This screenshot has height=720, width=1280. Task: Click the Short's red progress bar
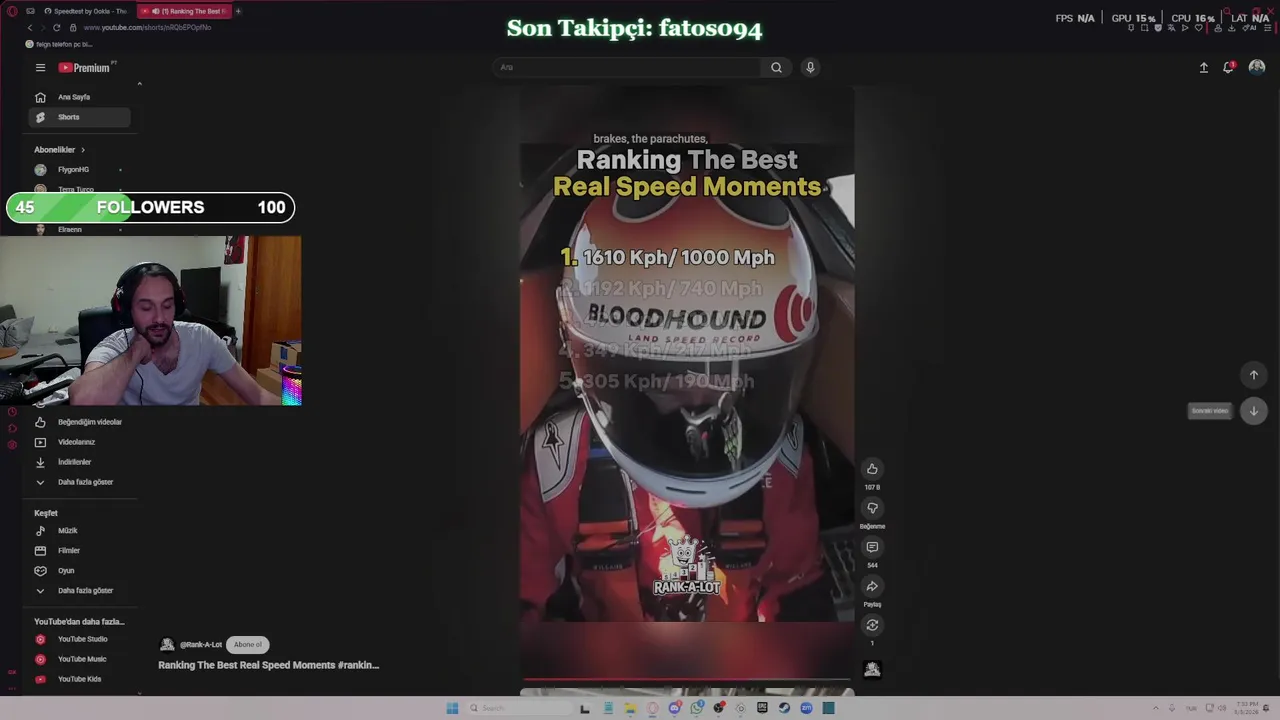tap(687, 681)
